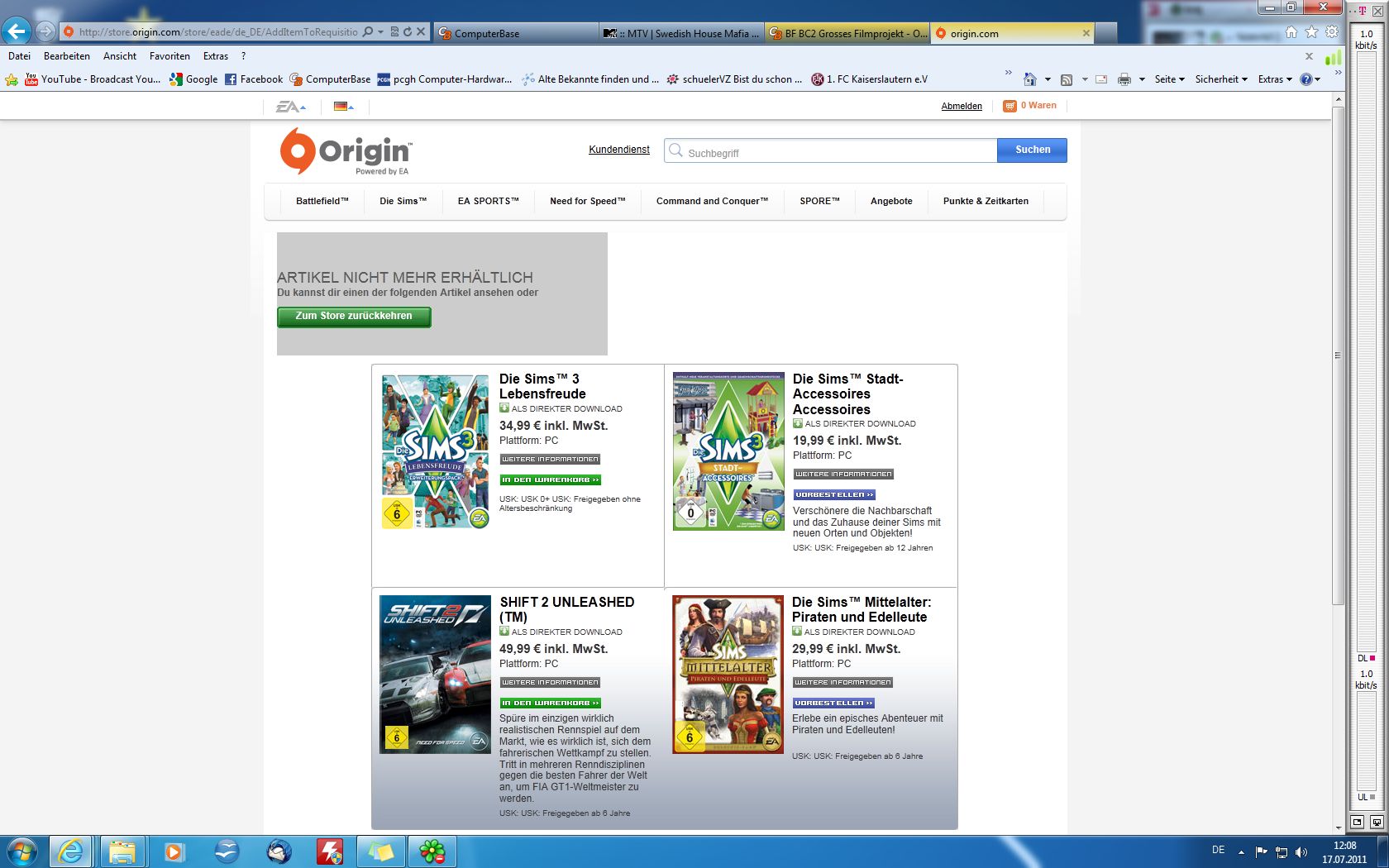Open the Datei menu

(19, 56)
